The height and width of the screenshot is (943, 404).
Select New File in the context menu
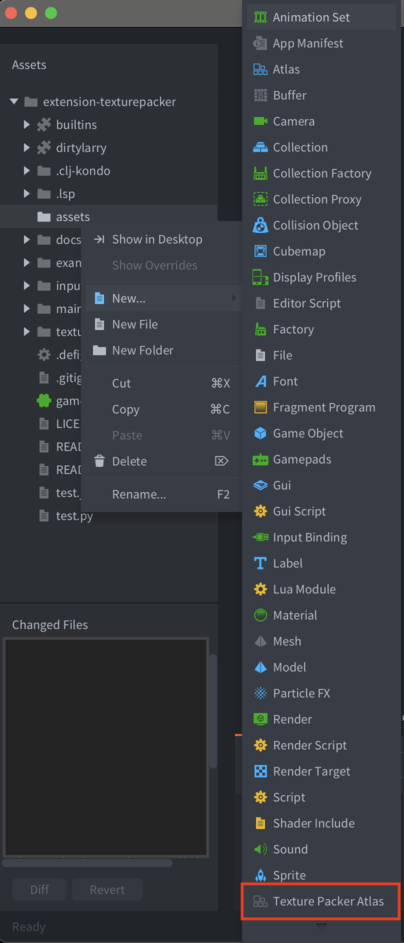(x=161, y=324)
